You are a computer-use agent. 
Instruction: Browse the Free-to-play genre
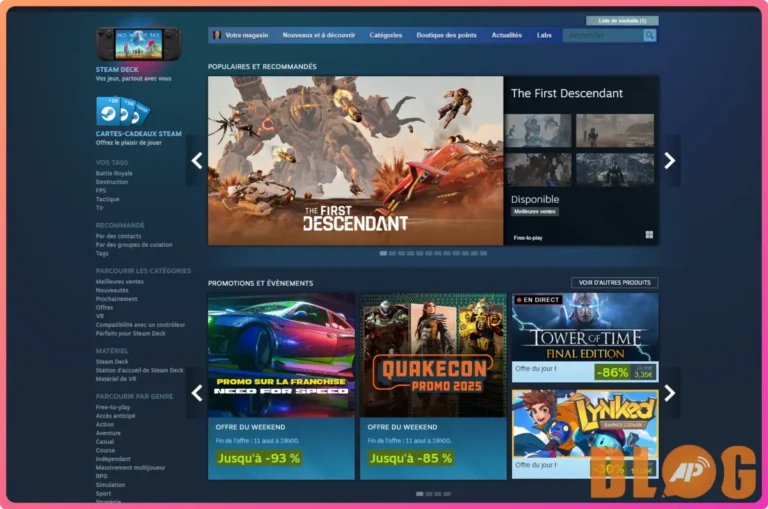coord(113,407)
